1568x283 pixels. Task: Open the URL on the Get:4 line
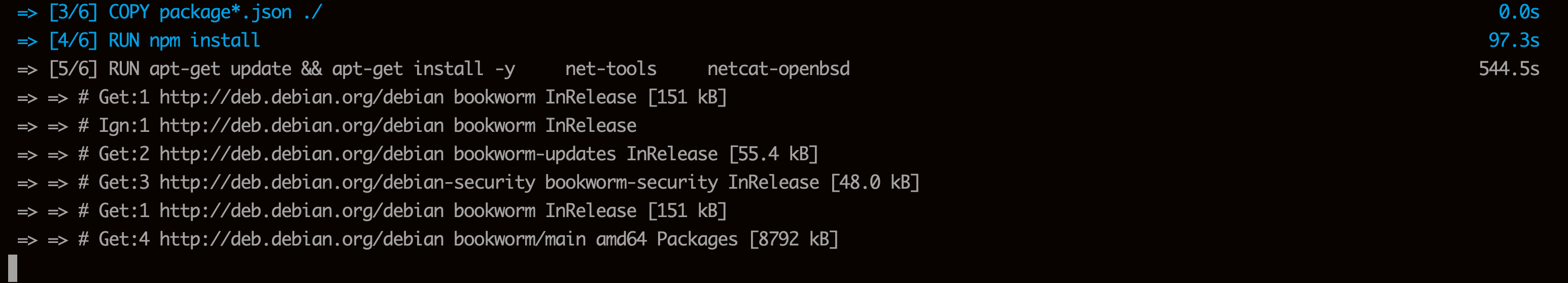click(301, 239)
